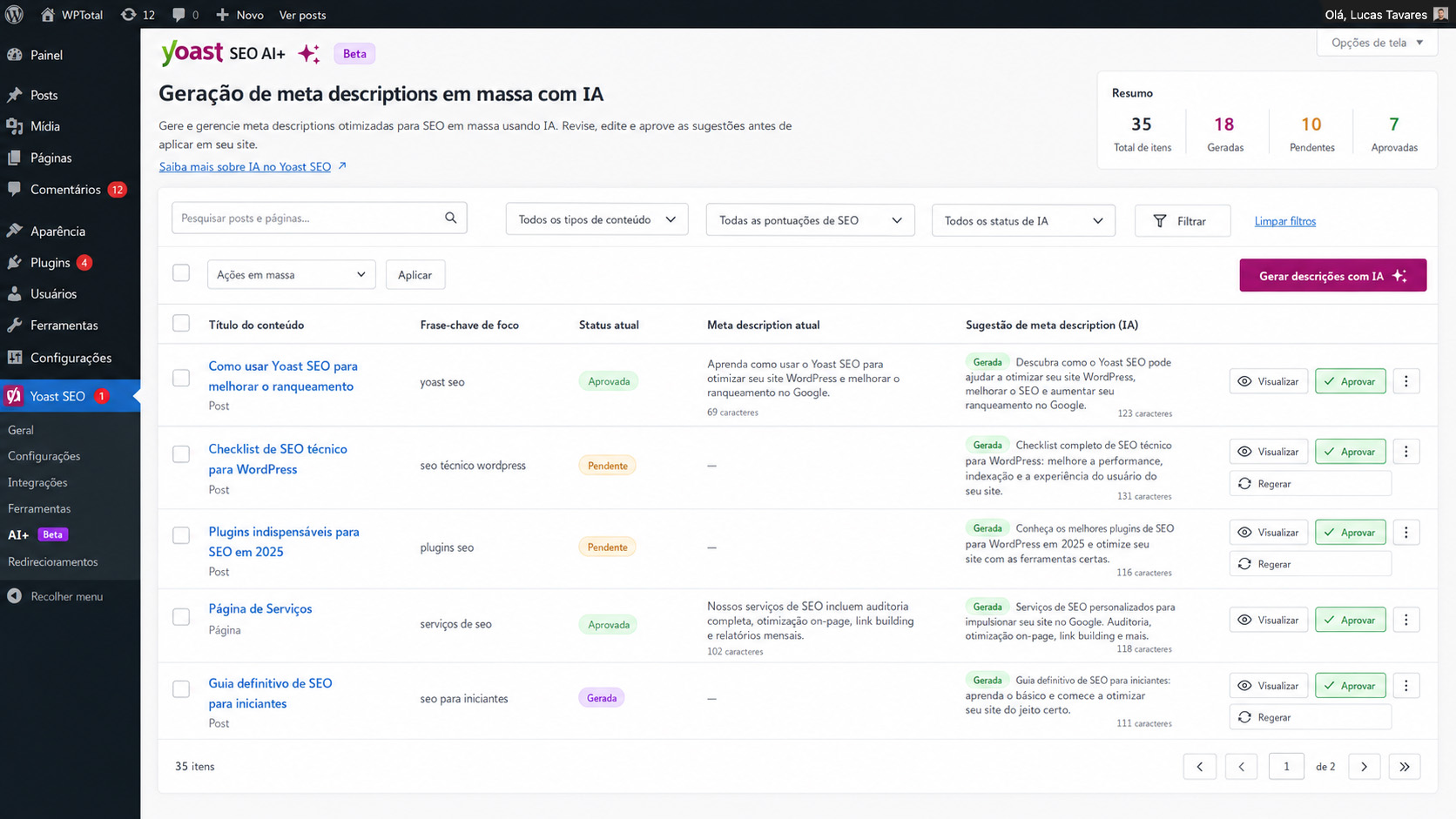Open Comentários icon in sidebar
This screenshot has height=819, width=1456.
(15, 189)
